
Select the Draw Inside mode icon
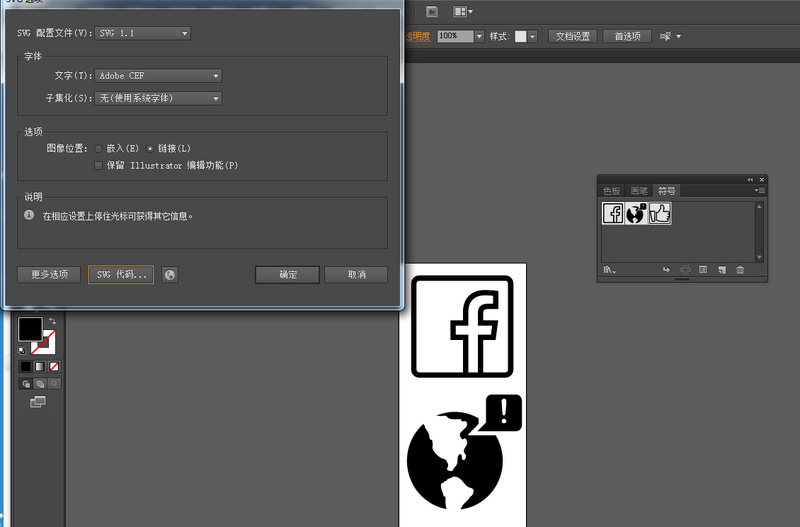point(54,384)
